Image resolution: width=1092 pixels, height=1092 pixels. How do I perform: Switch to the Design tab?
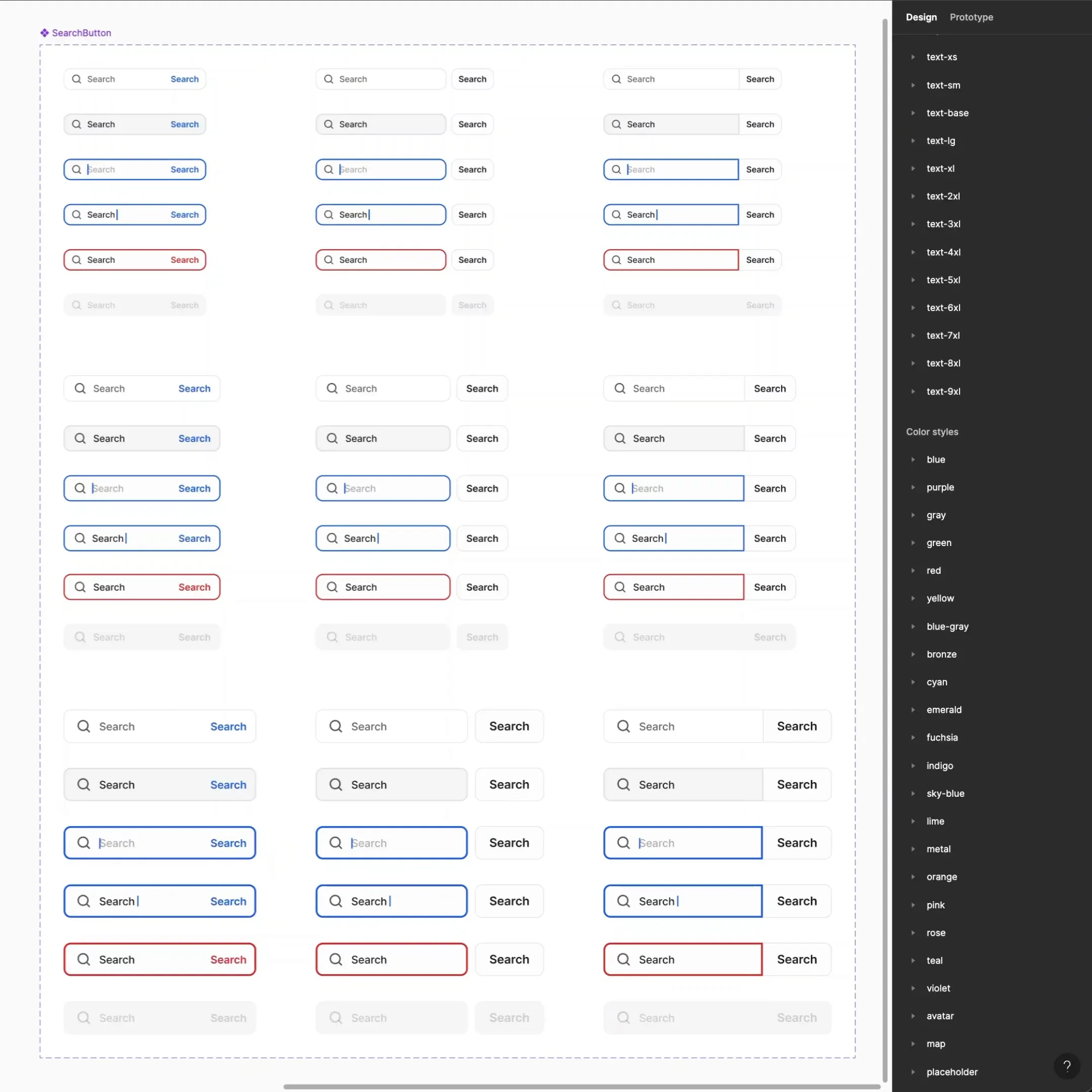click(x=921, y=17)
